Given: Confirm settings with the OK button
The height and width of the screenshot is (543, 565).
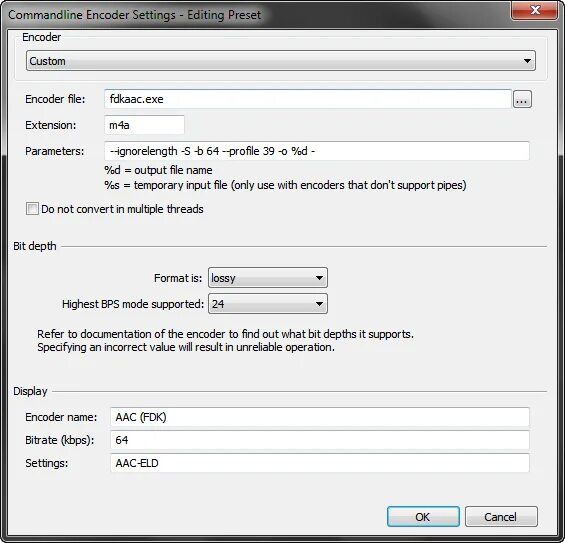Looking at the screenshot, I should pos(423,517).
